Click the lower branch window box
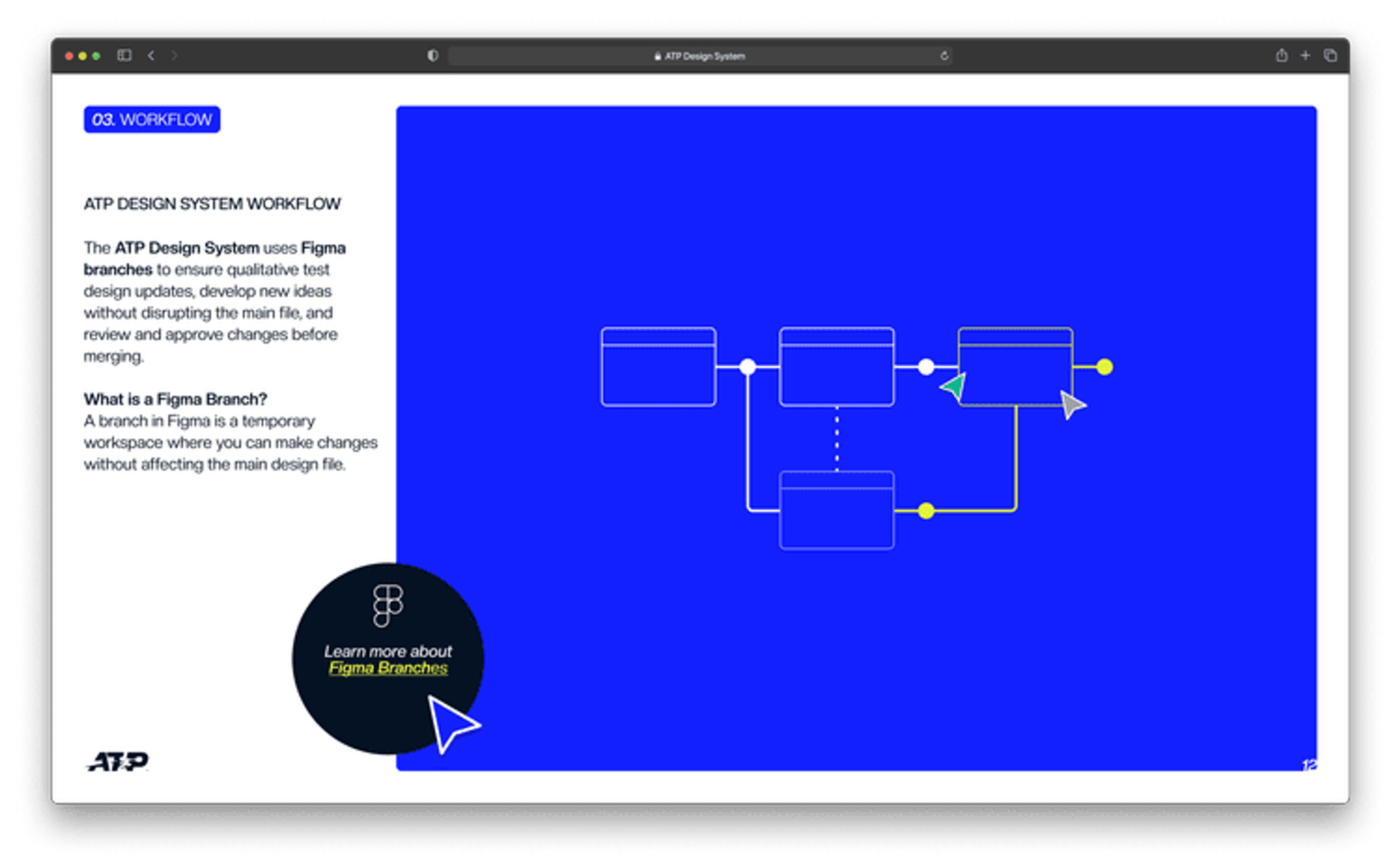 pyautogui.click(x=836, y=510)
